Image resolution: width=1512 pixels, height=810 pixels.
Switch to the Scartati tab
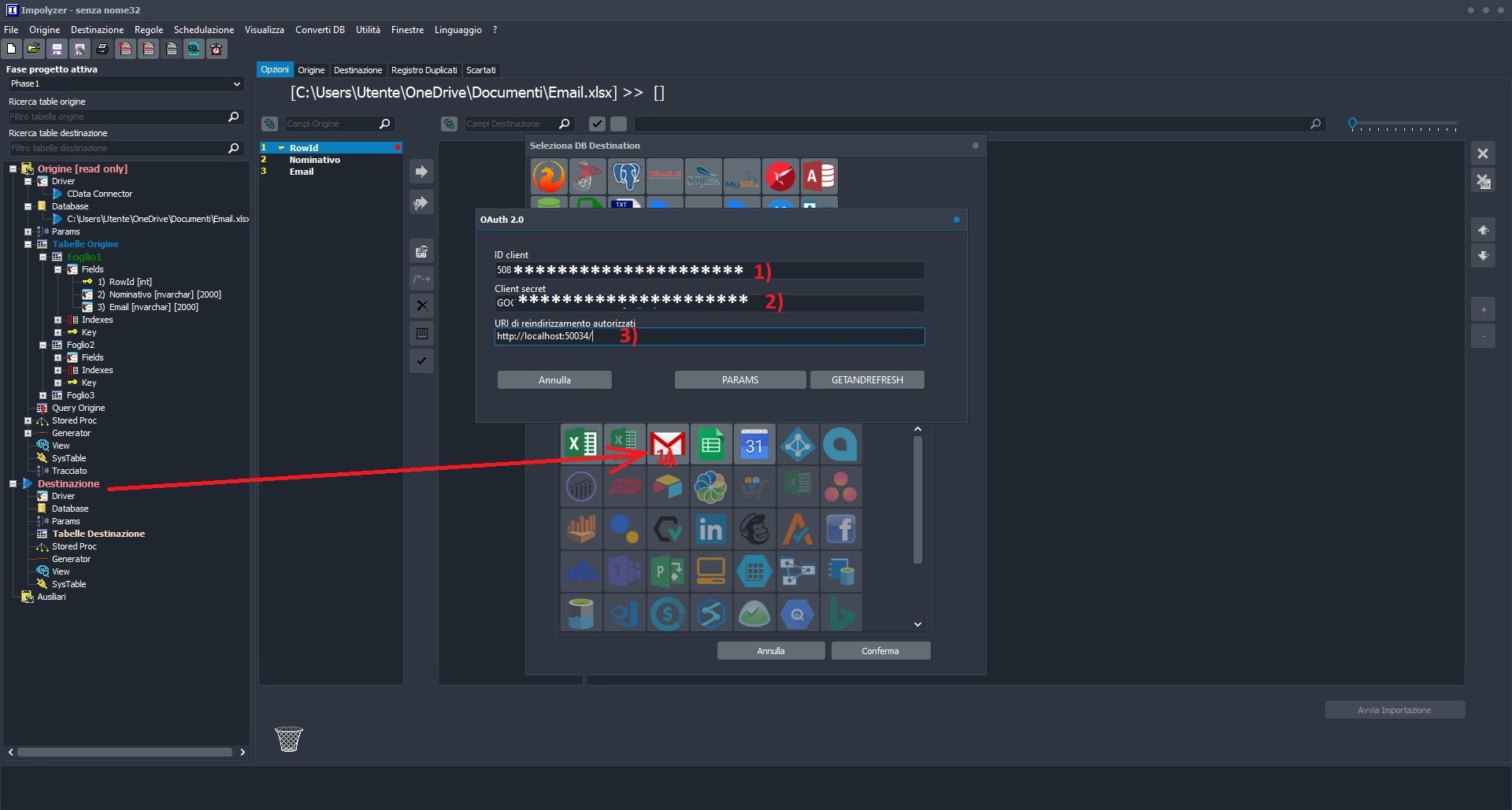tap(481, 70)
